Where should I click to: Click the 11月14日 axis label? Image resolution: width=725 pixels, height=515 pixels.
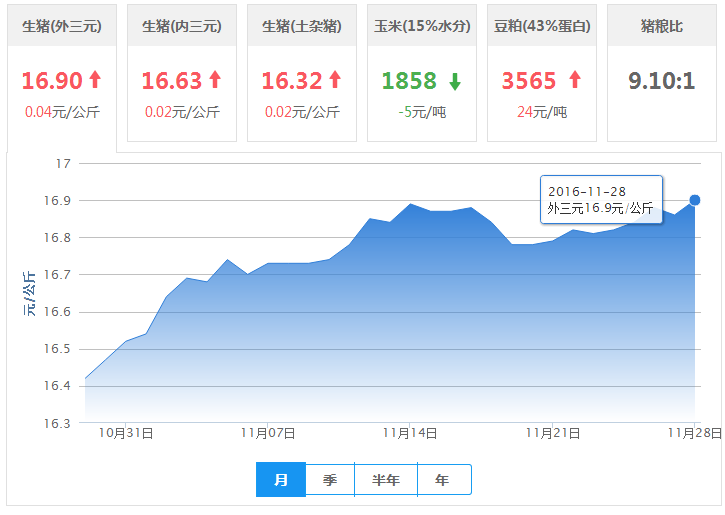[410, 433]
